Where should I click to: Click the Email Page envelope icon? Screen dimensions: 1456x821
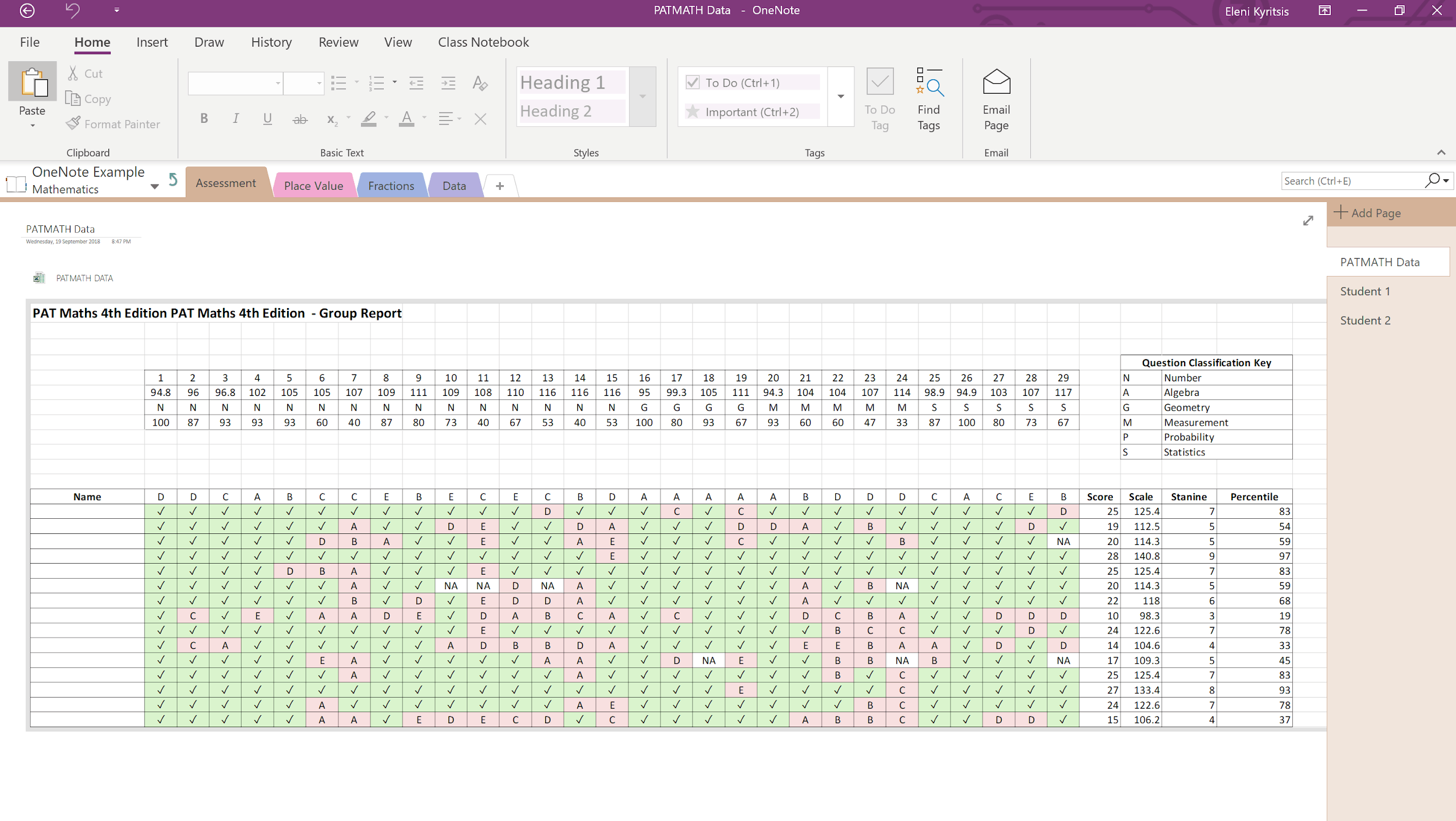click(996, 83)
